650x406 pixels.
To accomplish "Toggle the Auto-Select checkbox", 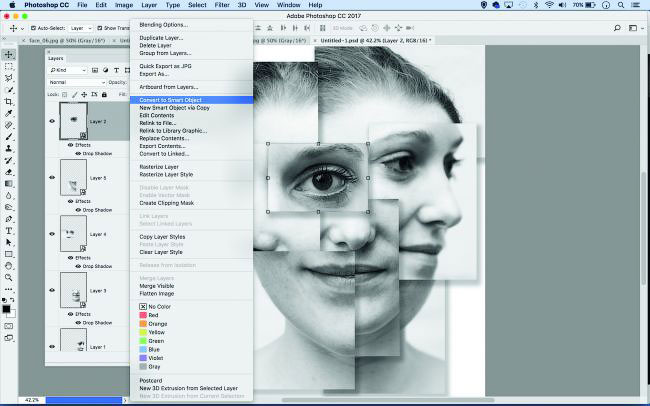I will pos(34,28).
